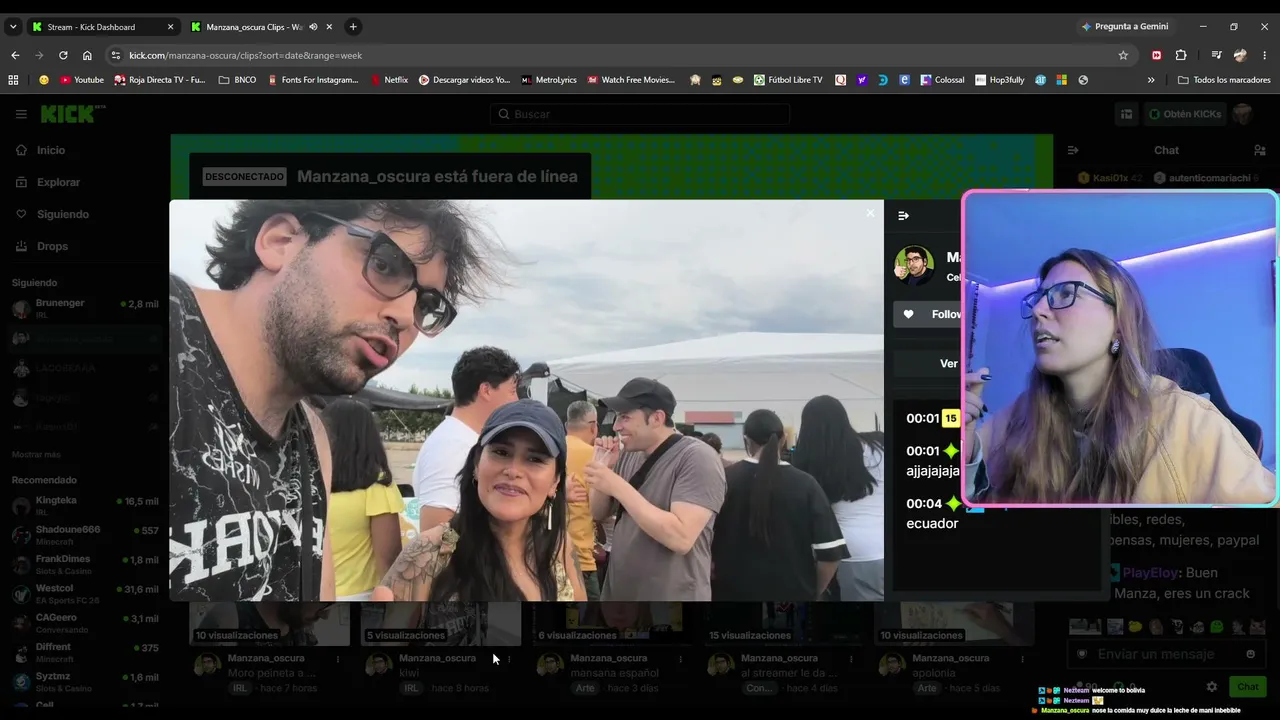Open a new browser tab
This screenshot has width=1280, height=720.
coord(353,27)
